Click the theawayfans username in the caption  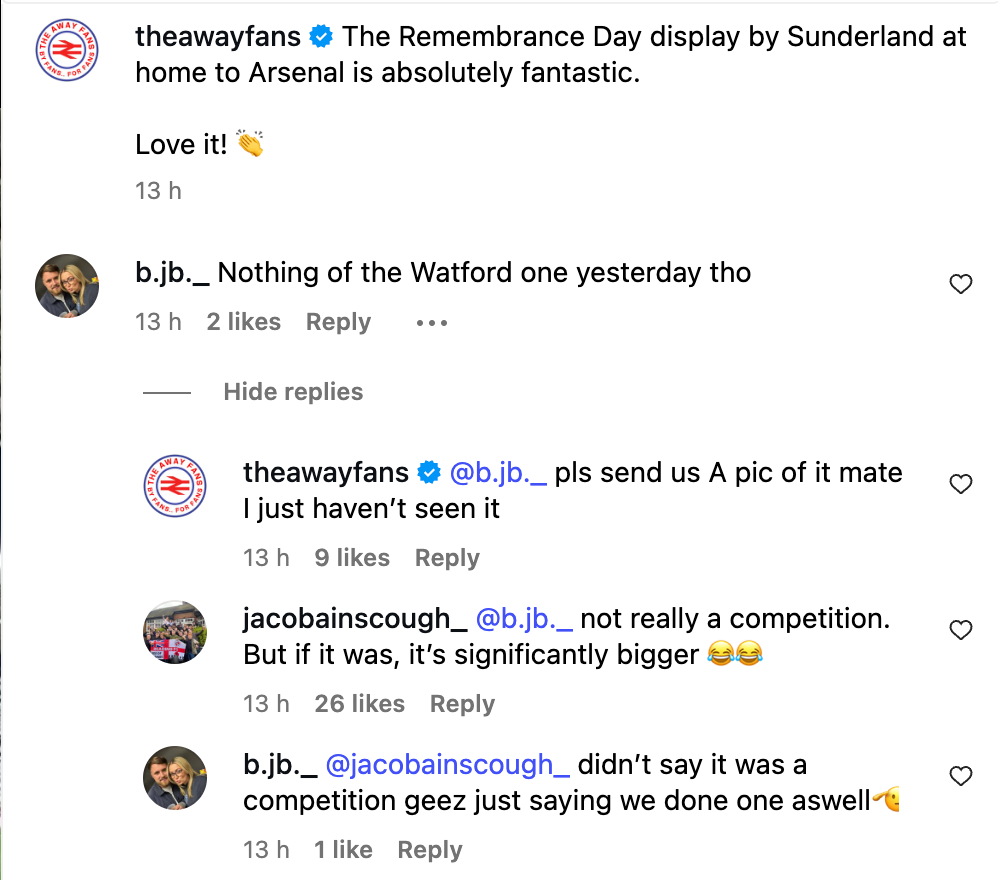click(218, 37)
